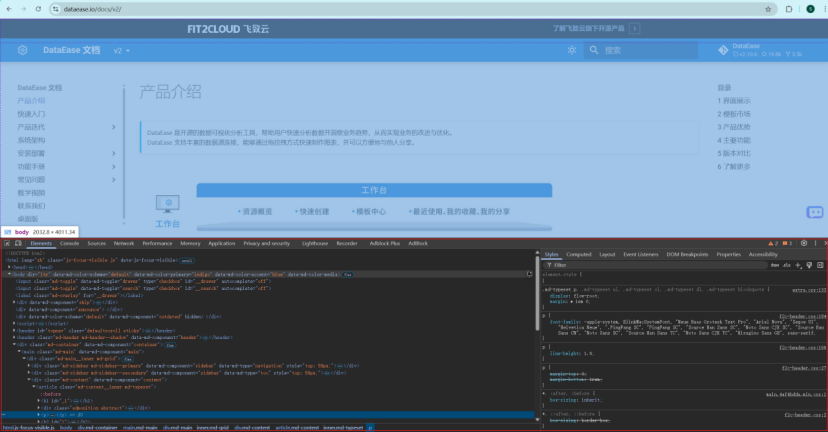Toggle the .cls class editor button
Viewport: 828px width, 432px height.
click(x=786, y=265)
